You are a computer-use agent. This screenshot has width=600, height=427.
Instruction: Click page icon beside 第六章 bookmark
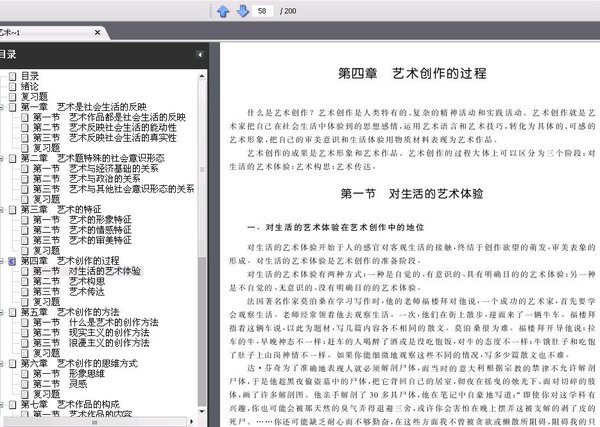coord(13,363)
